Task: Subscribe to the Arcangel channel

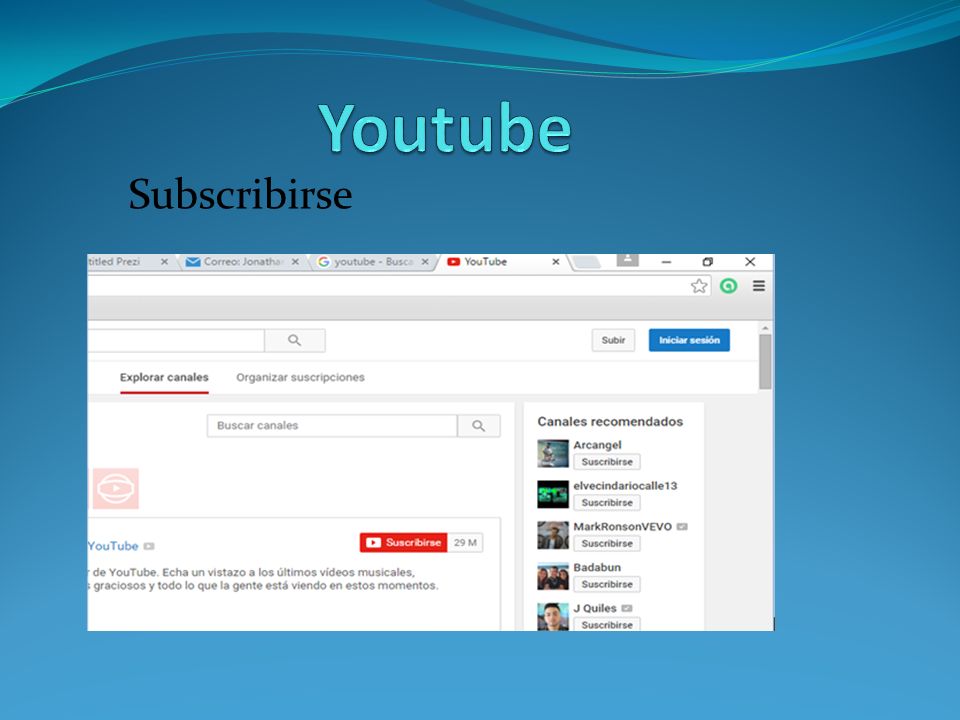Action: click(x=607, y=462)
